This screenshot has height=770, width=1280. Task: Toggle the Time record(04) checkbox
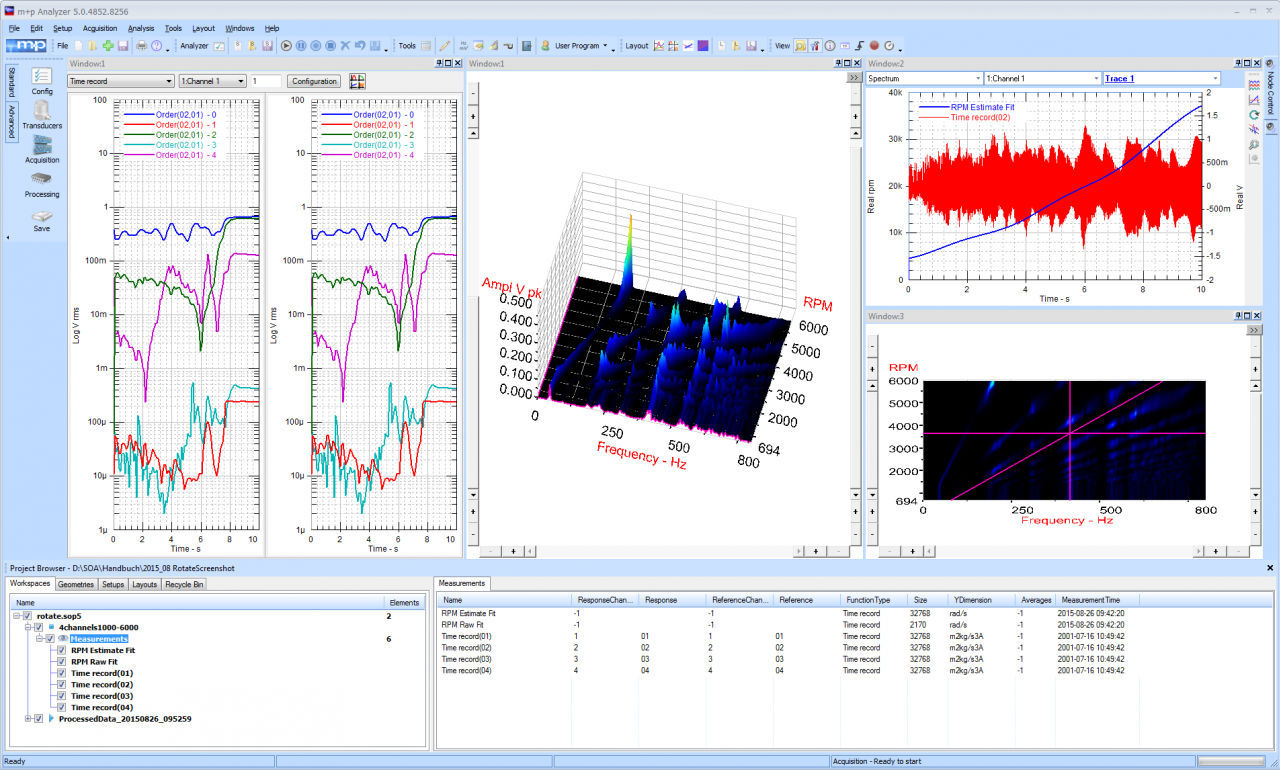tap(61, 707)
